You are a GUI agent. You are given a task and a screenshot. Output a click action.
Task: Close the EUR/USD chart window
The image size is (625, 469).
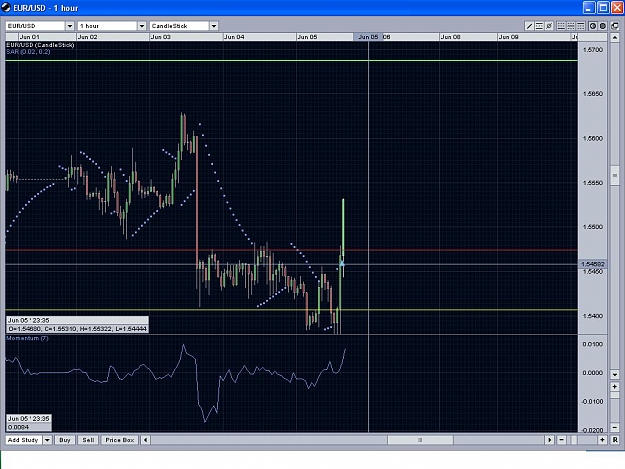coord(617,8)
